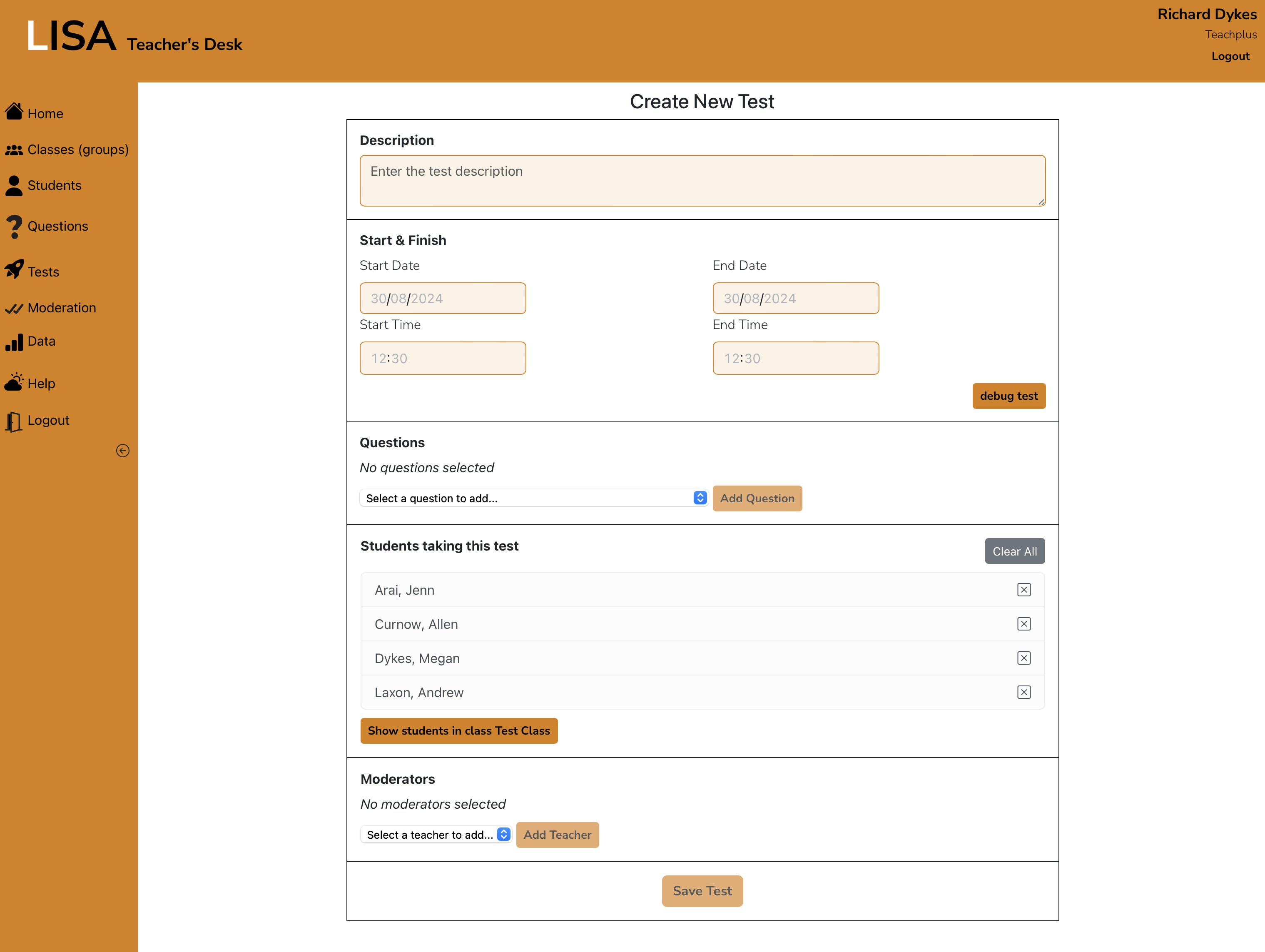Open Data via the bar chart icon

coord(14,342)
